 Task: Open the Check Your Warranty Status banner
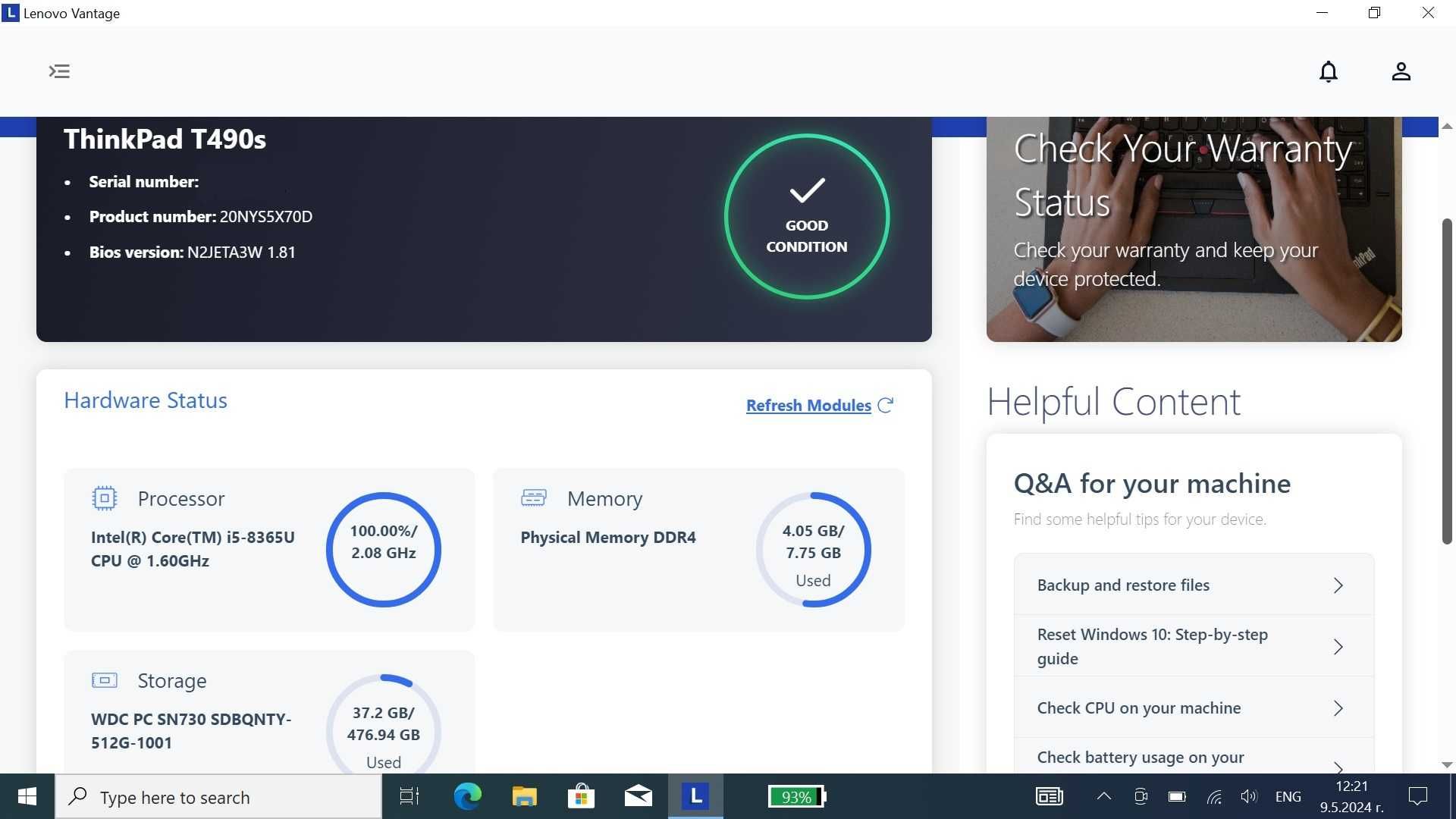coord(1194,229)
